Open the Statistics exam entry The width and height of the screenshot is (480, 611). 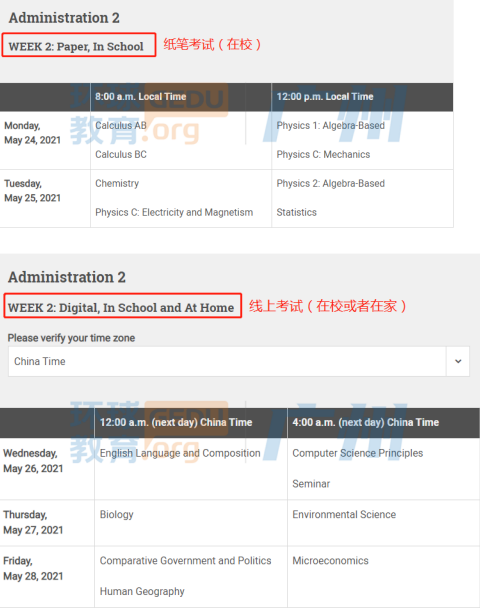click(x=296, y=212)
